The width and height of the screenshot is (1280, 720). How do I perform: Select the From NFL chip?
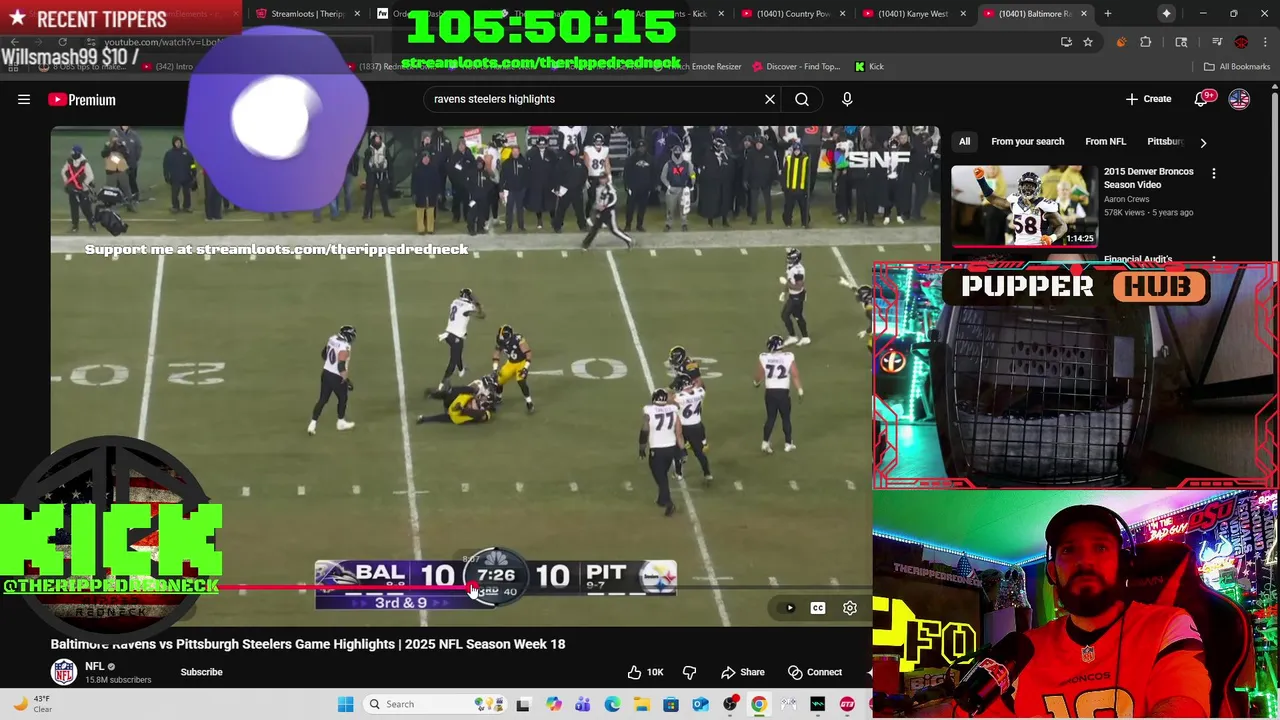point(1105,142)
